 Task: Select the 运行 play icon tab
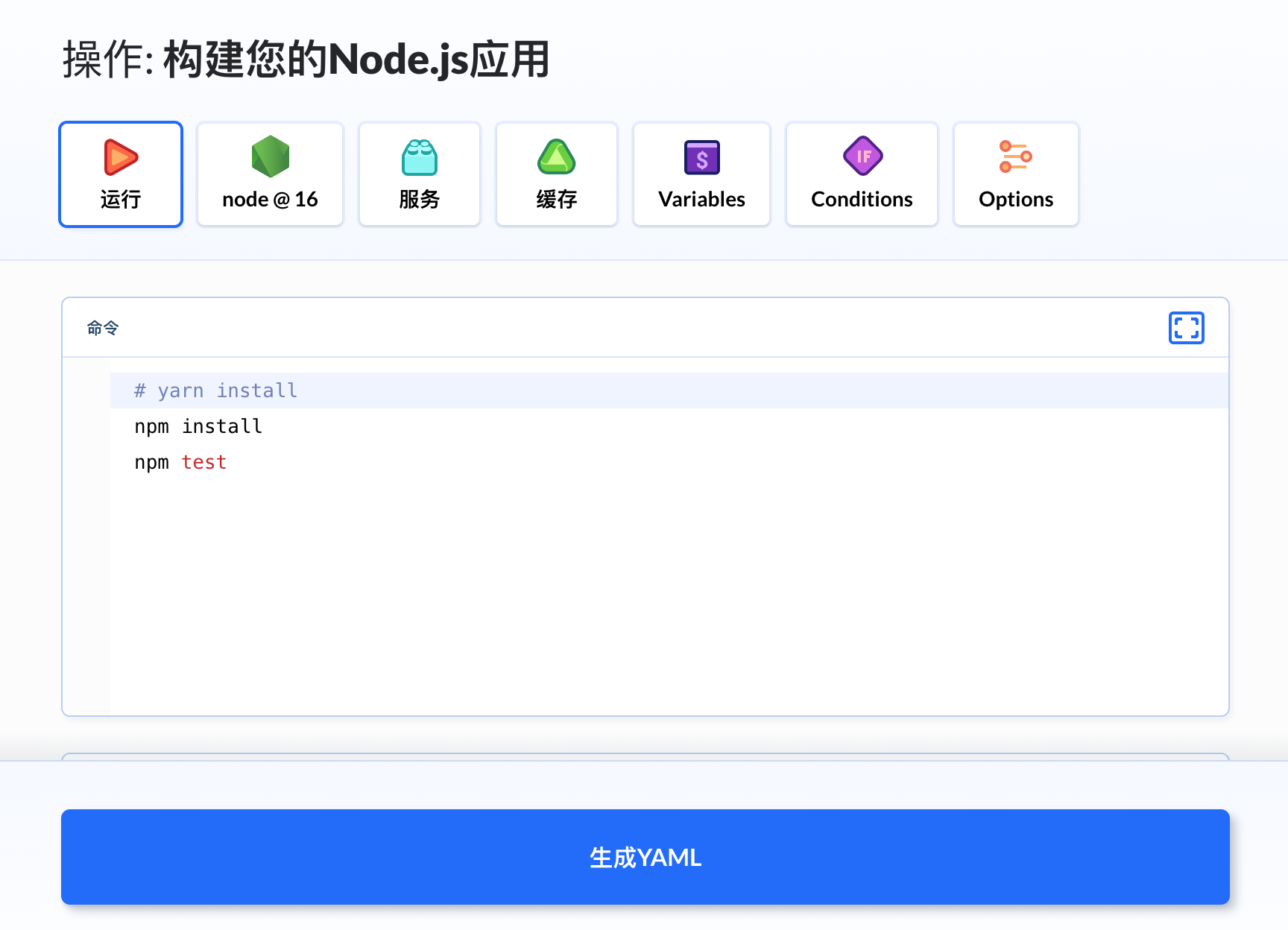[120, 157]
